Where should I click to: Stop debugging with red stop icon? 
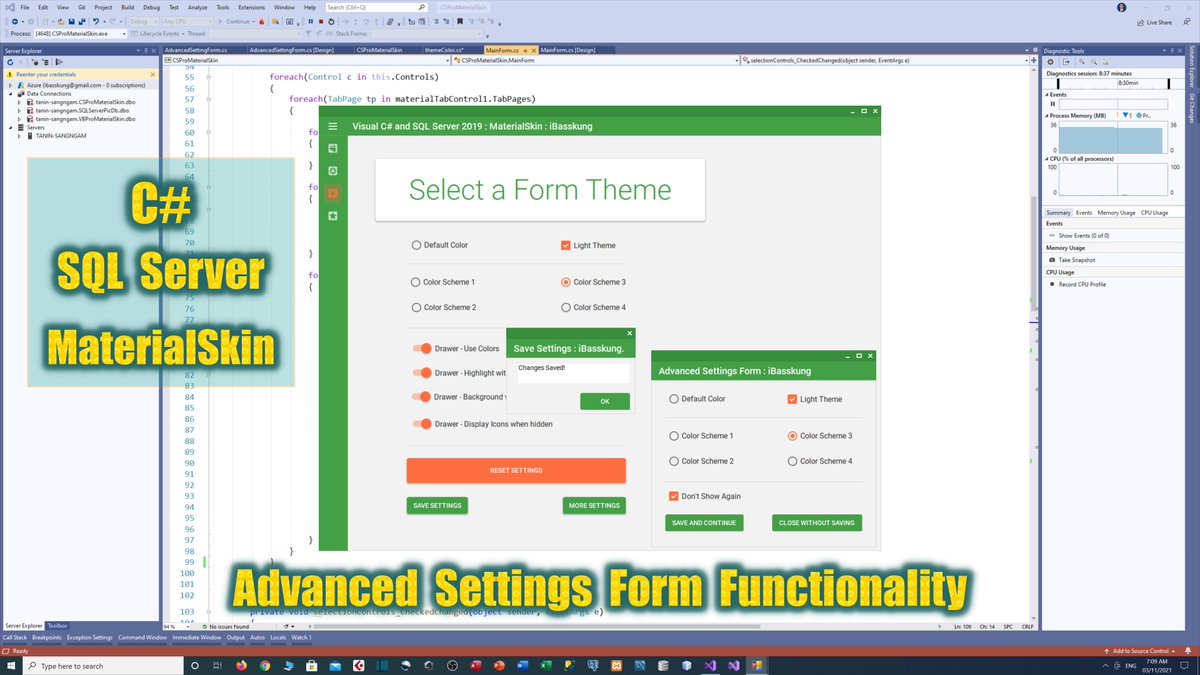pyautogui.click(x=320, y=21)
